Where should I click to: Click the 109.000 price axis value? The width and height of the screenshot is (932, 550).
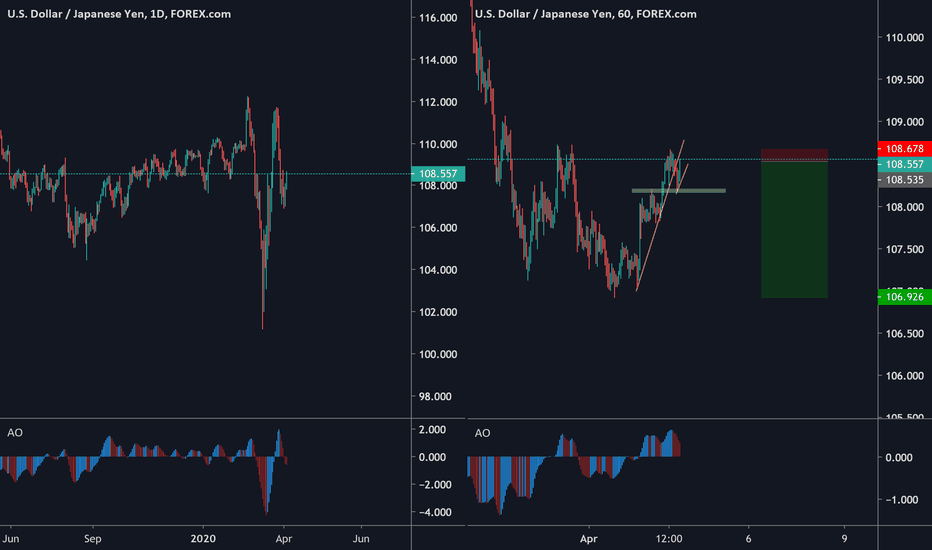click(905, 122)
